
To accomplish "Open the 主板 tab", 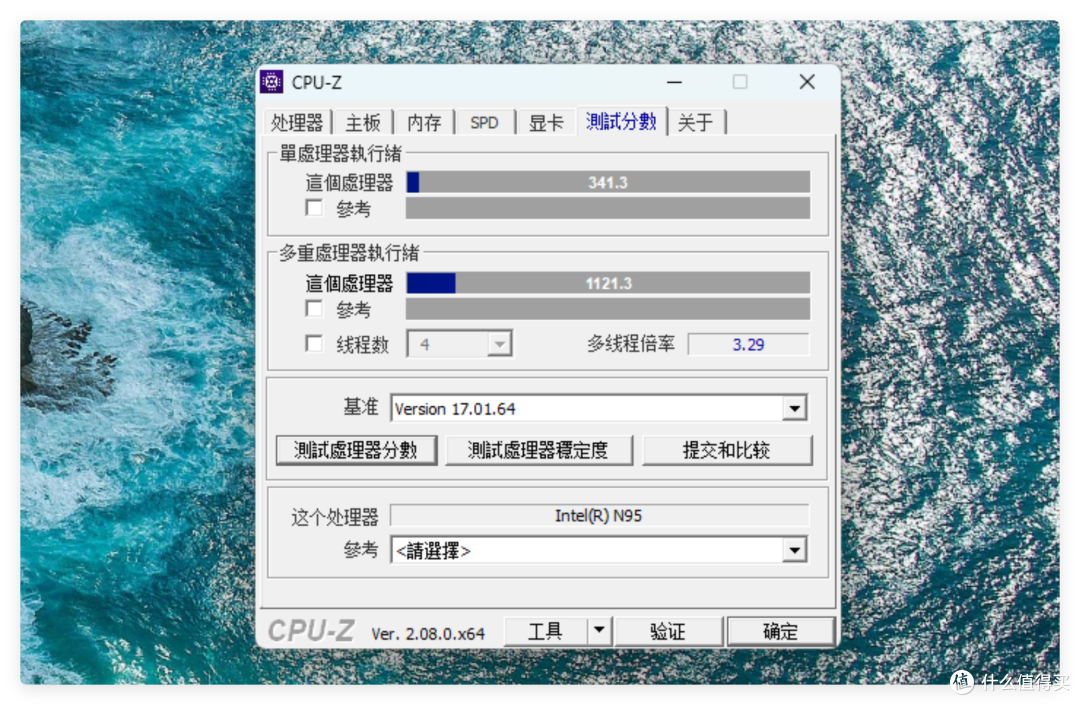I will tap(363, 123).
